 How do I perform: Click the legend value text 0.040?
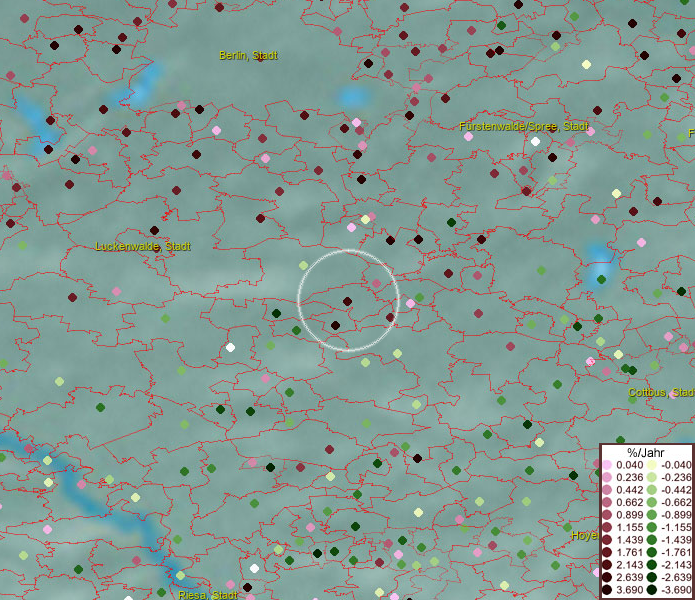[x=630, y=465]
